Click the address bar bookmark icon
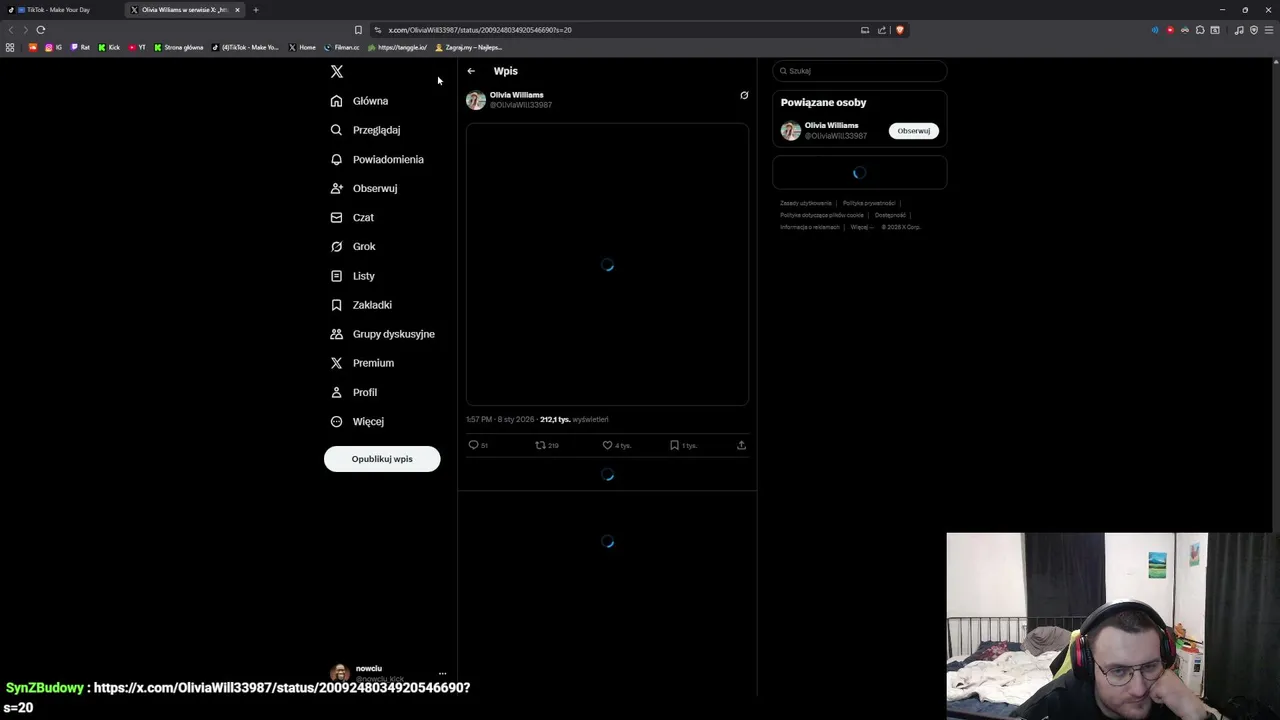Image resolution: width=1280 pixels, height=720 pixels. coord(358,30)
